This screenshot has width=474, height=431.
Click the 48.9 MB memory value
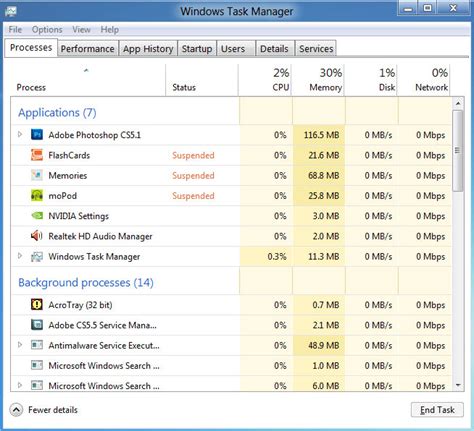tap(324, 345)
